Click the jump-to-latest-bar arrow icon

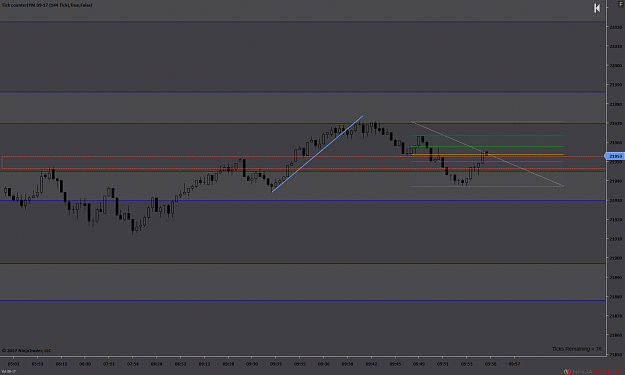pyautogui.click(x=597, y=8)
